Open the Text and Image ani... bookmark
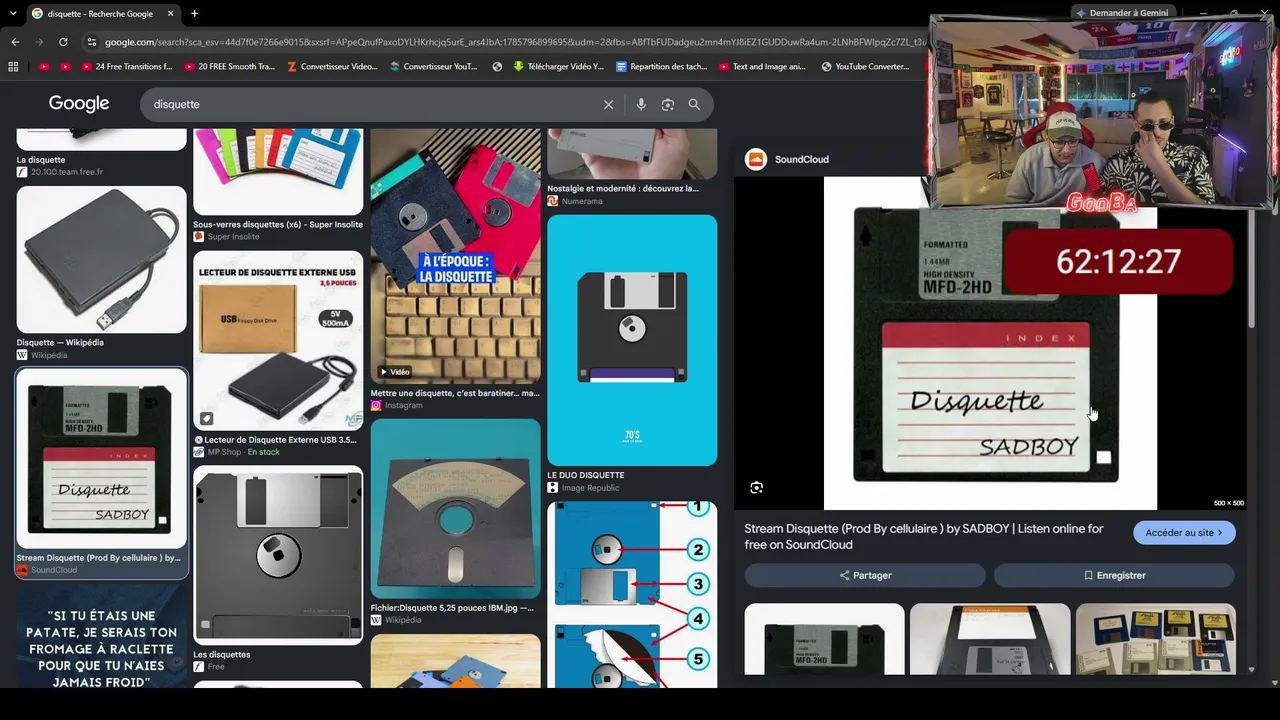This screenshot has height=720, width=1280. click(x=761, y=67)
